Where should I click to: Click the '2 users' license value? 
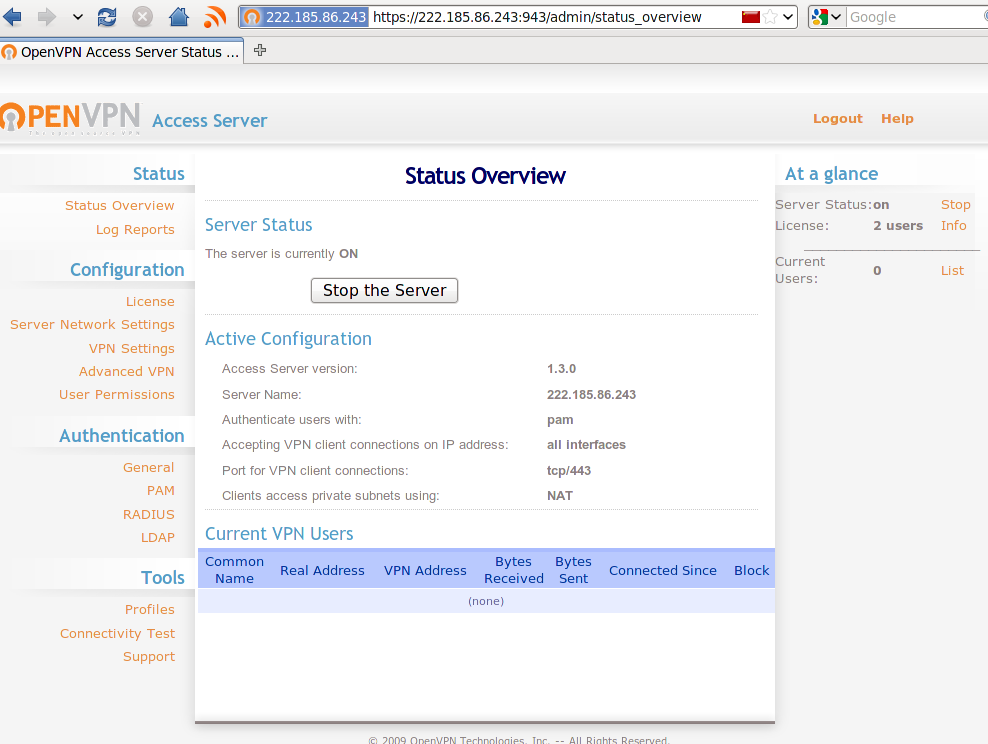(x=898, y=226)
